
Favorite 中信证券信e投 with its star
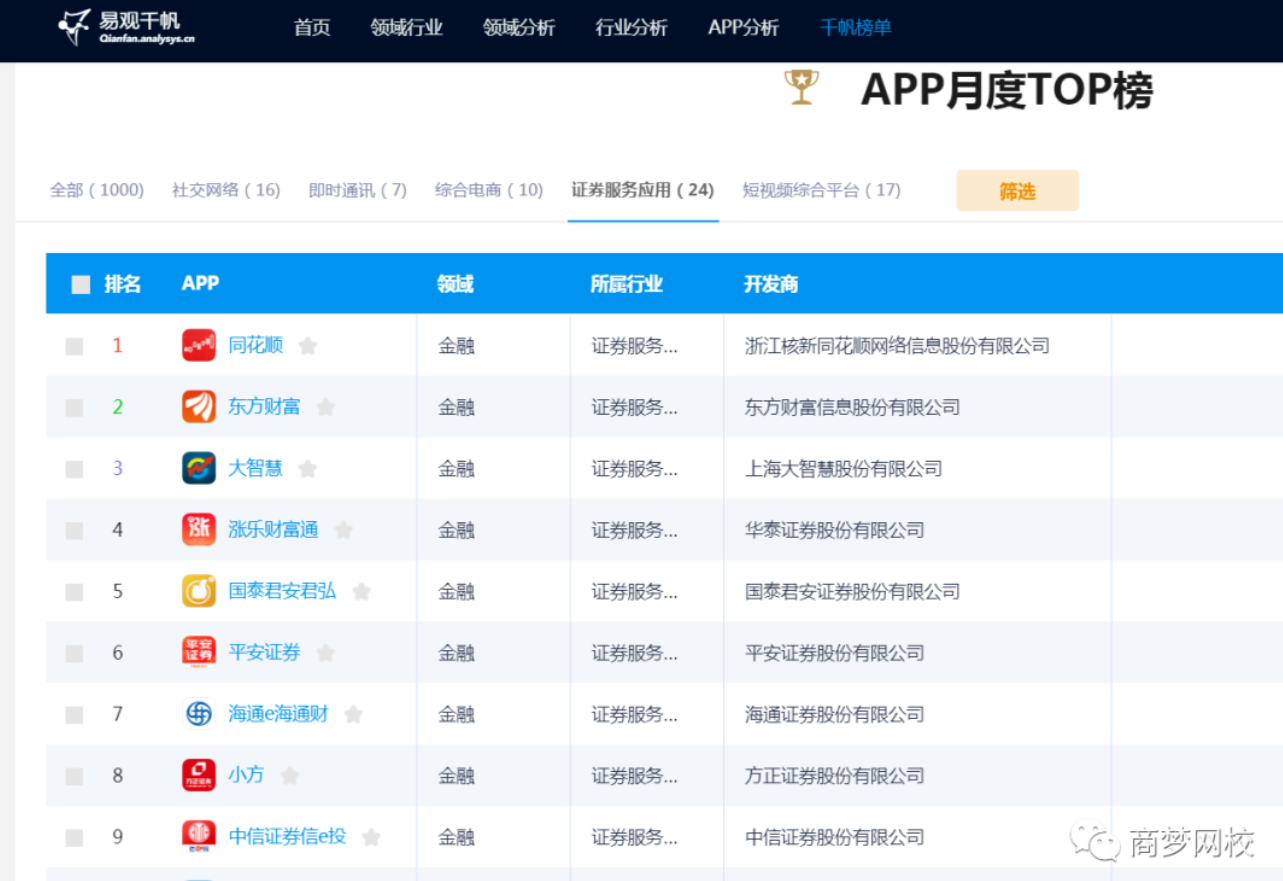(371, 837)
